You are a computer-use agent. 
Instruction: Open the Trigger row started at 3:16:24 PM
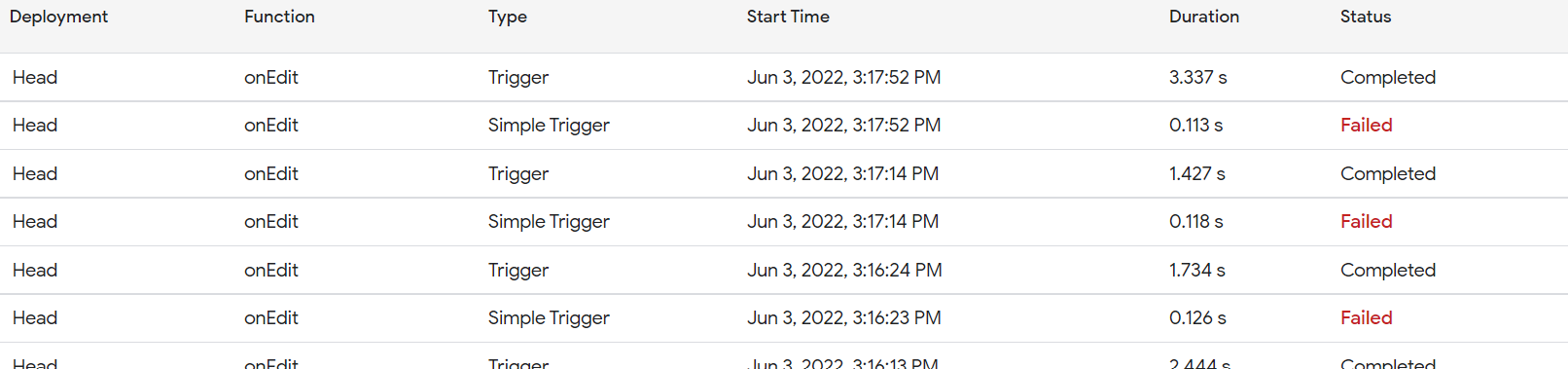(x=784, y=270)
